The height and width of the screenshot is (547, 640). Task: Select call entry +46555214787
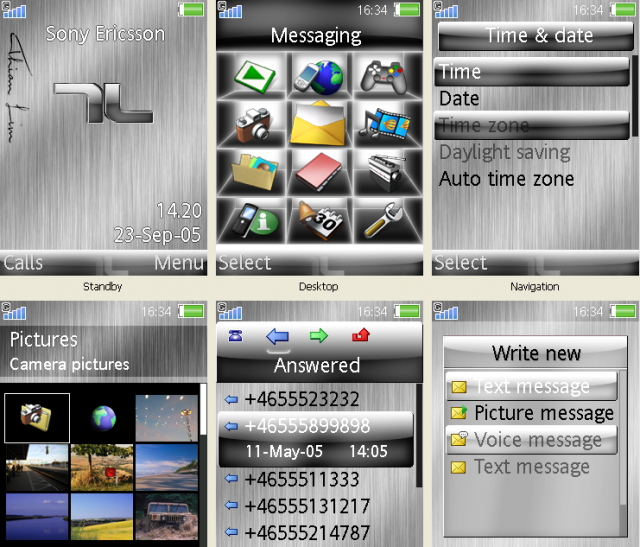click(316, 533)
